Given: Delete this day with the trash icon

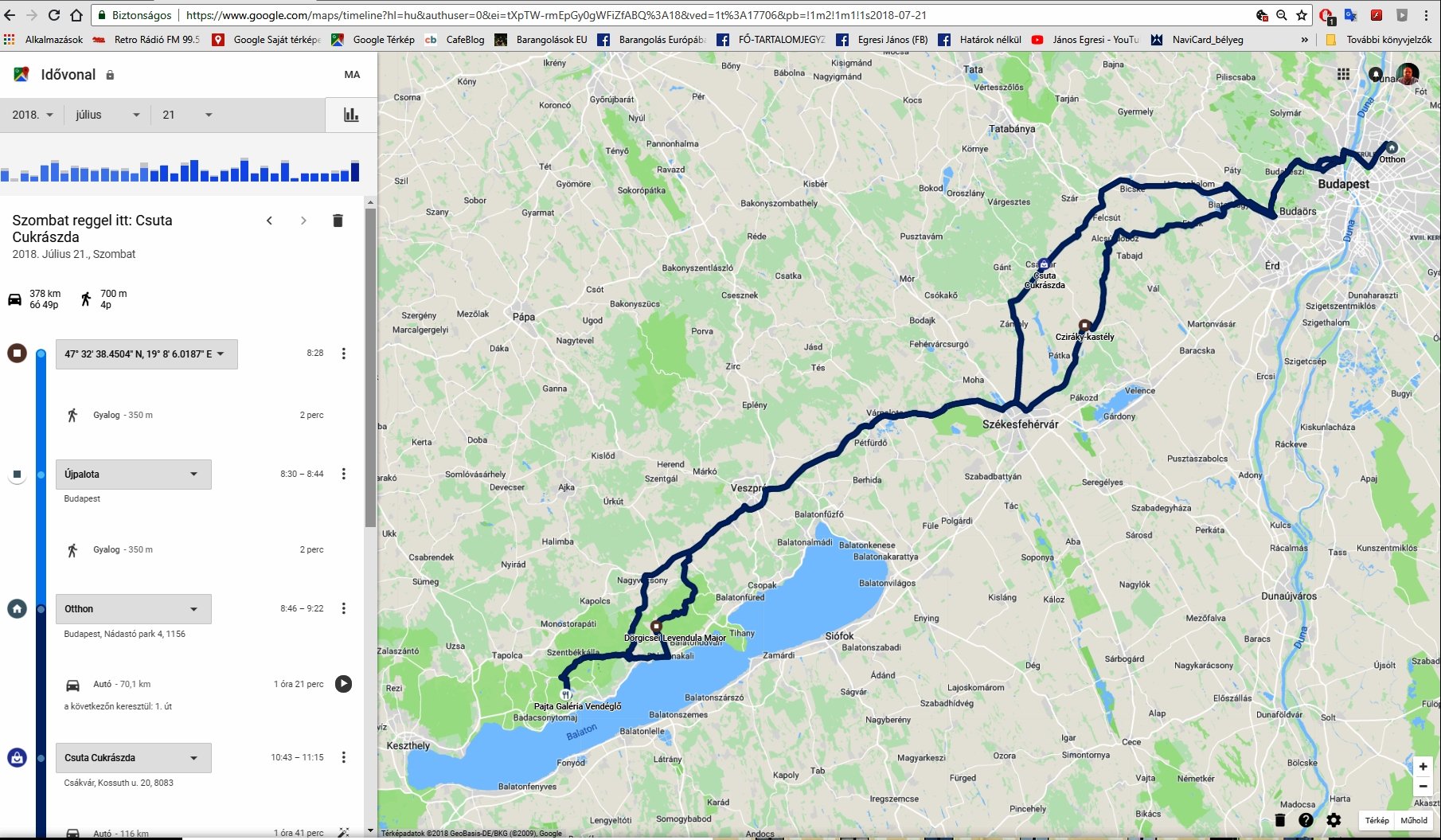Looking at the screenshot, I should pos(338,221).
